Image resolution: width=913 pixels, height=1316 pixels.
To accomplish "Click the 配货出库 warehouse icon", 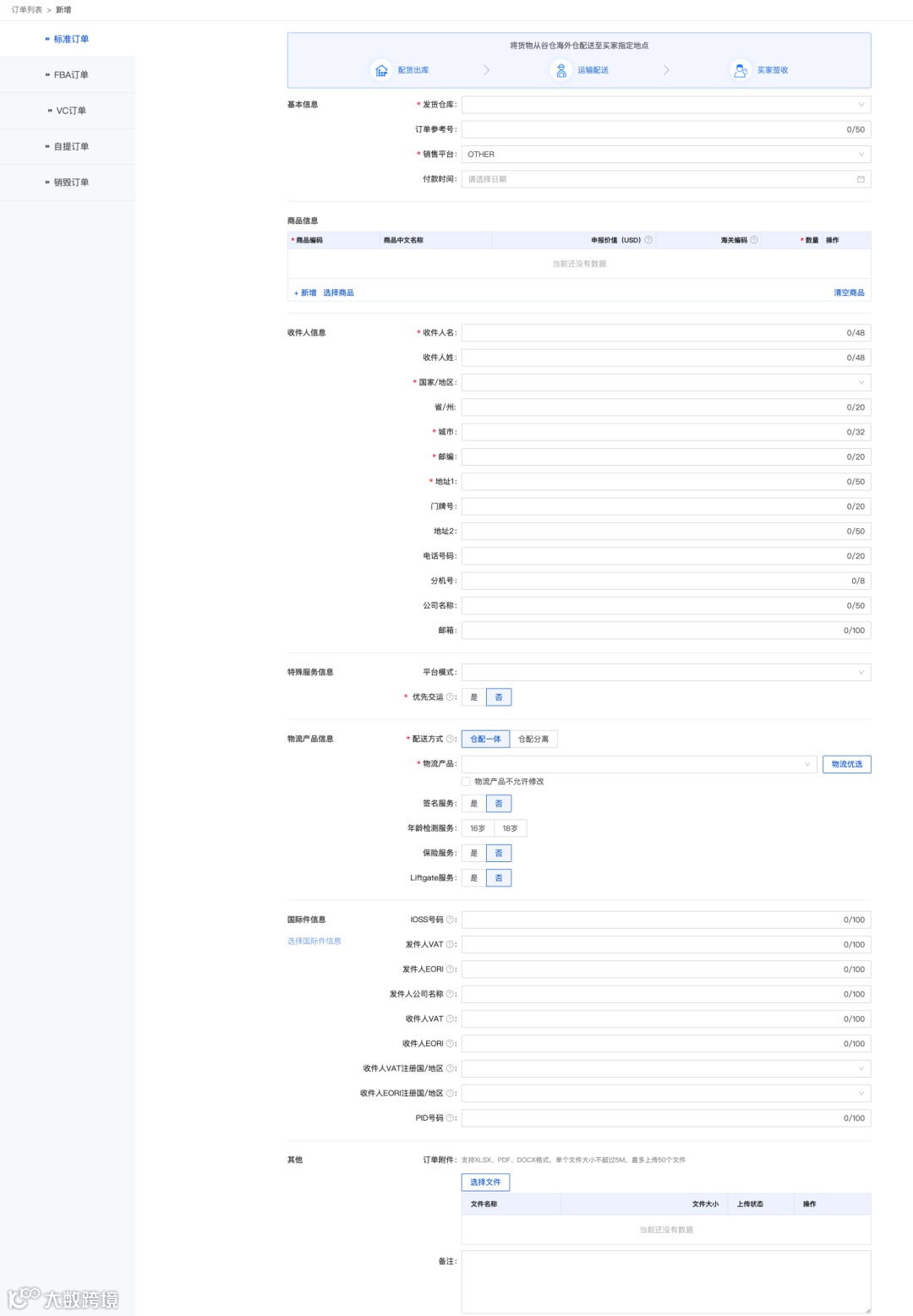I will pos(381,70).
